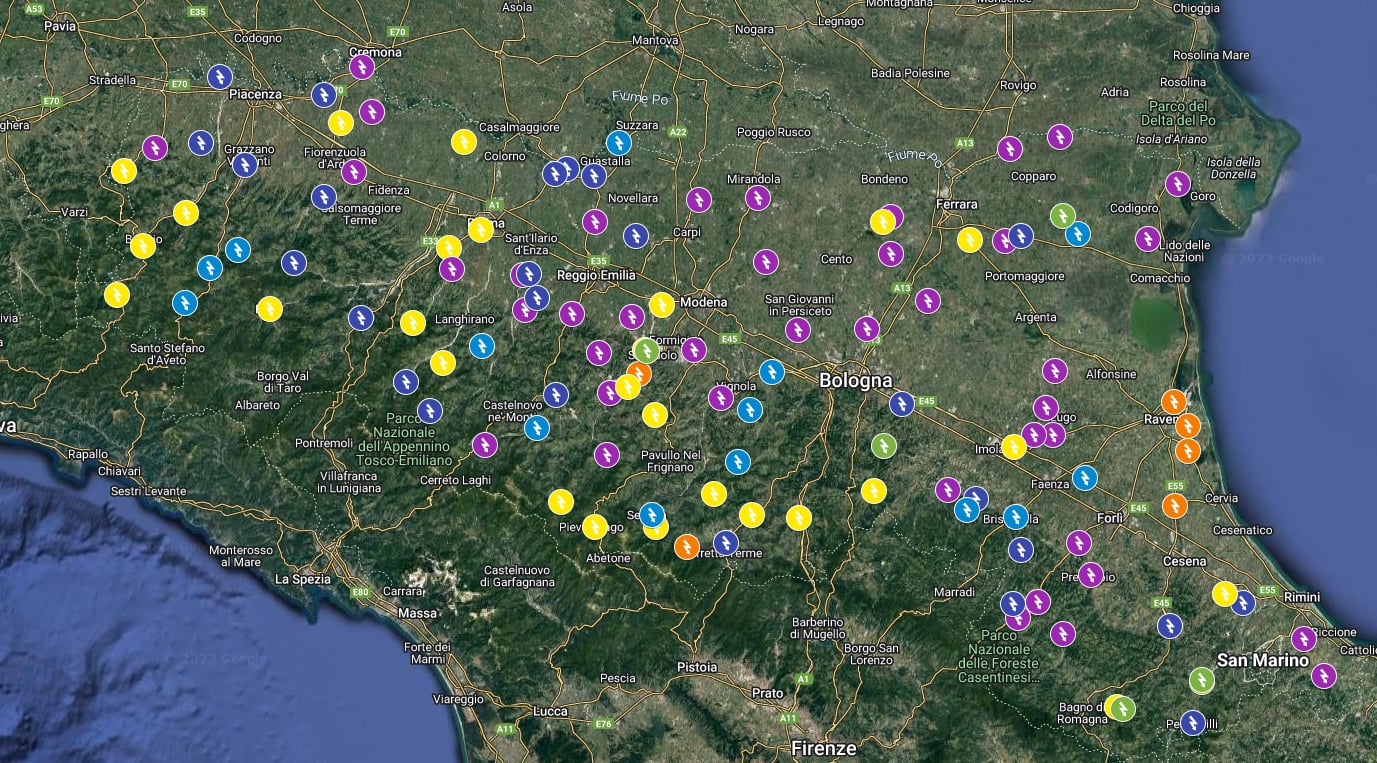This screenshot has width=1377, height=763.
Task: Select the light blue marker northeast of Portomaggiore
Action: [1077, 234]
